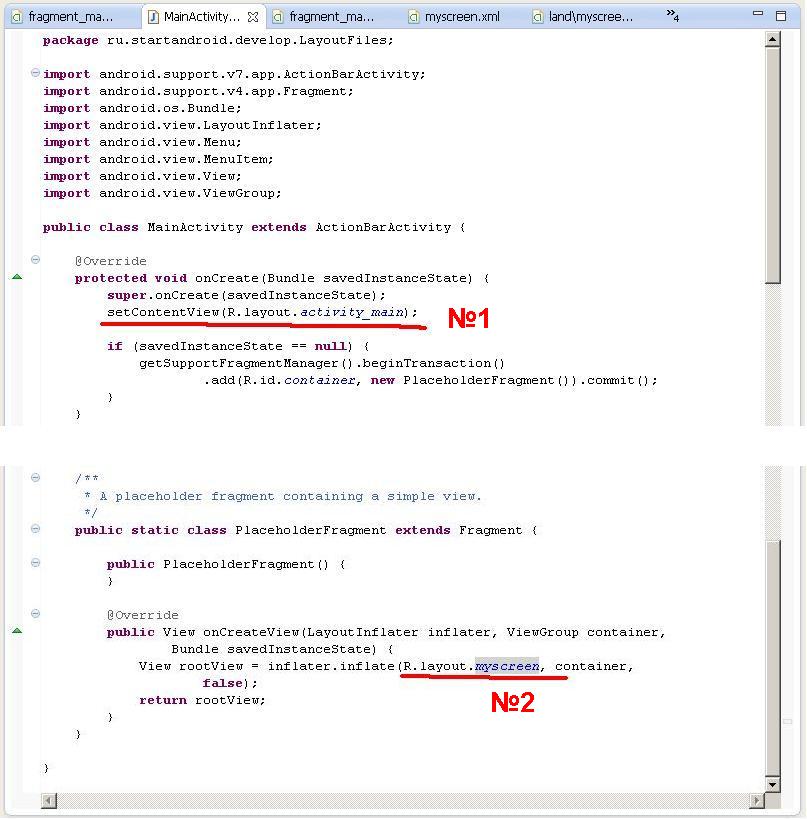Click the package ru.startandroid.develop.LayoutFiles line
The width and height of the screenshot is (807, 819).
218,40
